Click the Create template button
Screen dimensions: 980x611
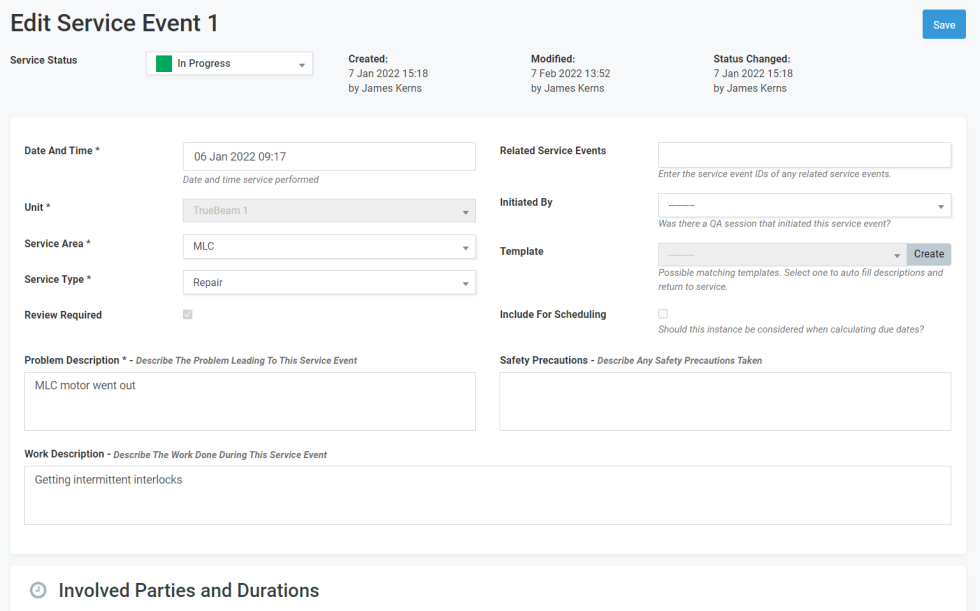point(929,255)
